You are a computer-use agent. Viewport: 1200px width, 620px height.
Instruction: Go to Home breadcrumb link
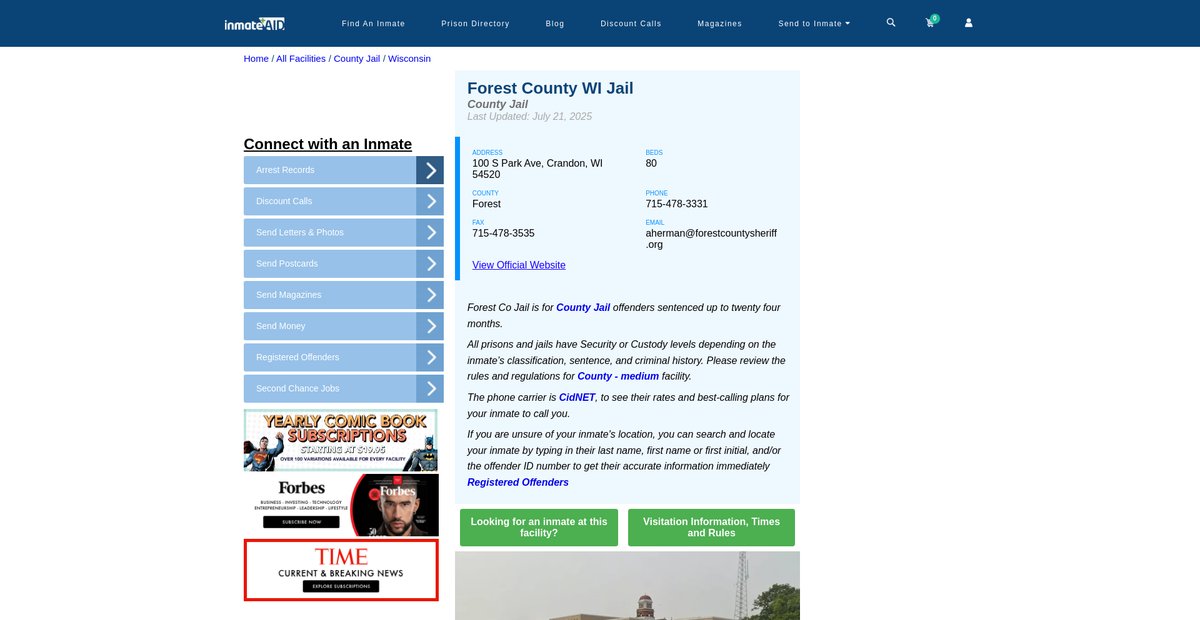point(256,59)
